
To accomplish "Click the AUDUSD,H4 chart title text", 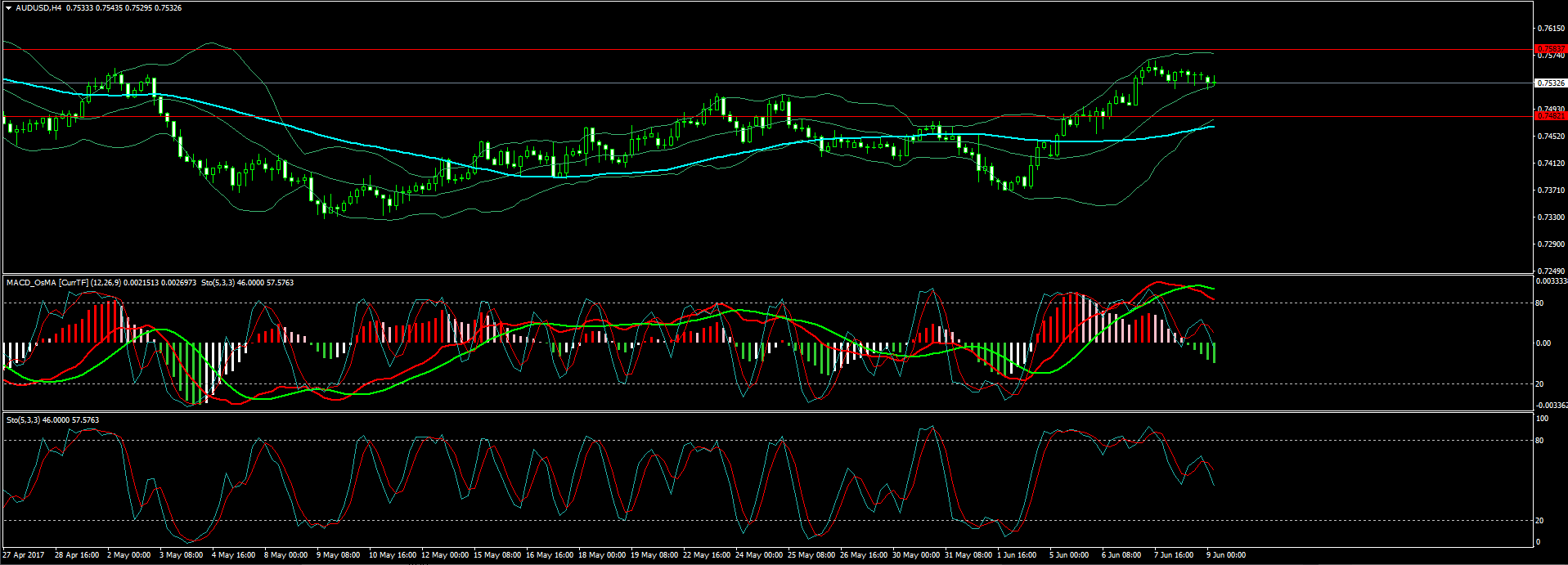I will click(38, 8).
